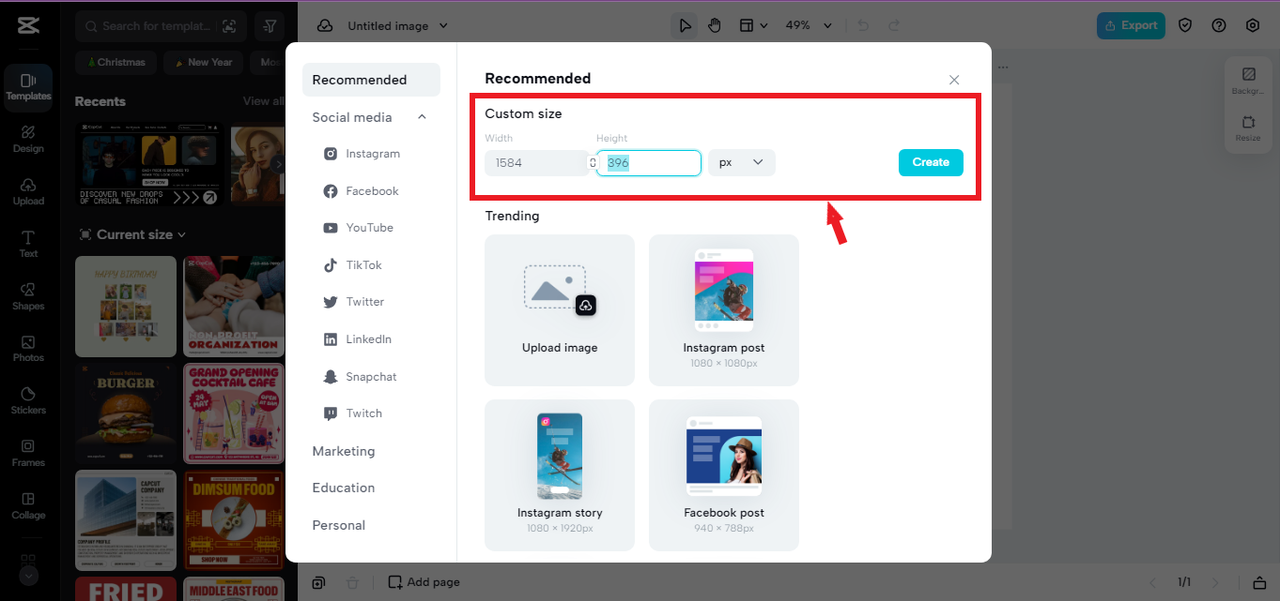Select the Christmas template tag

(x=116, y=62)
